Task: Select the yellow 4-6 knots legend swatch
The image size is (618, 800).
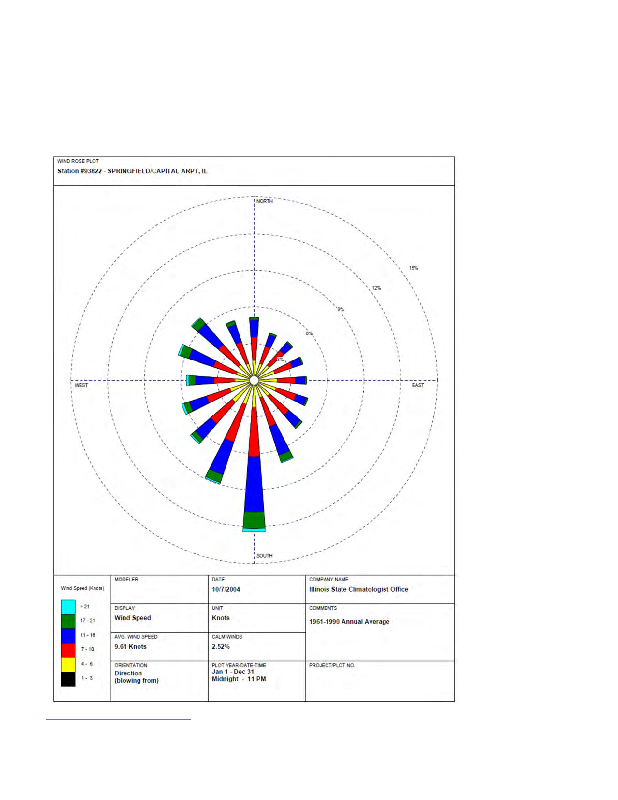Action: click(x=67, y=664)
